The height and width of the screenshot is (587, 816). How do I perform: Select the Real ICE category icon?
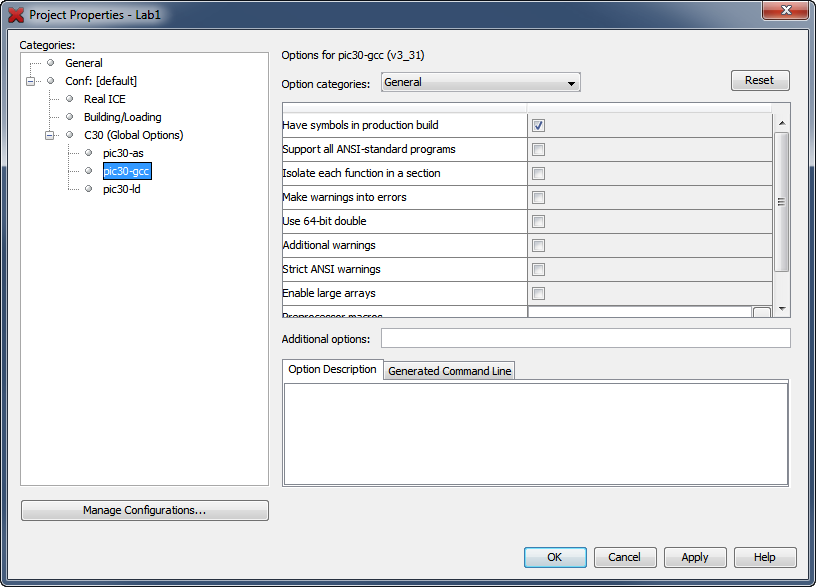click(68, 99)
